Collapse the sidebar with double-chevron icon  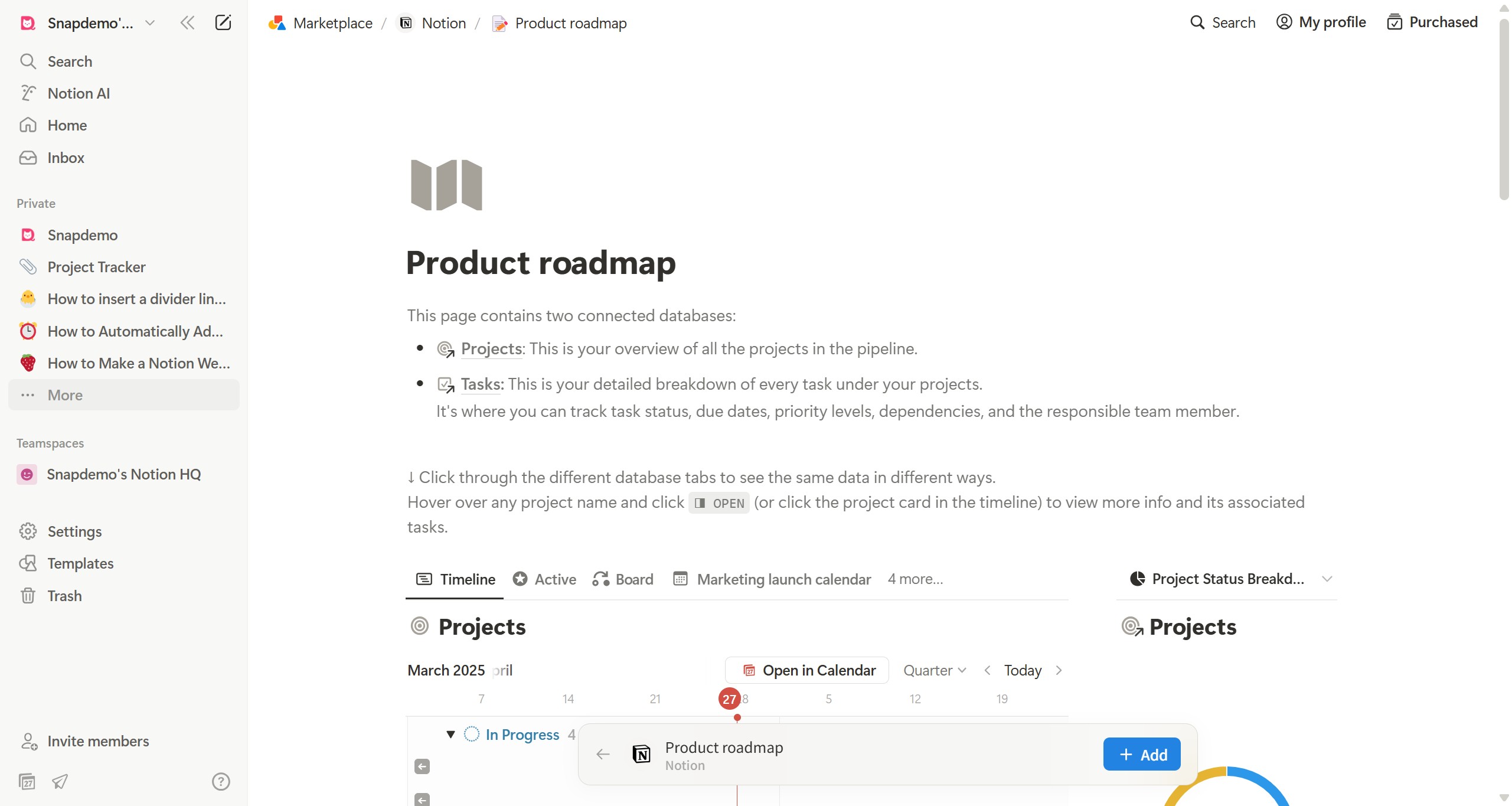(187, 23)
